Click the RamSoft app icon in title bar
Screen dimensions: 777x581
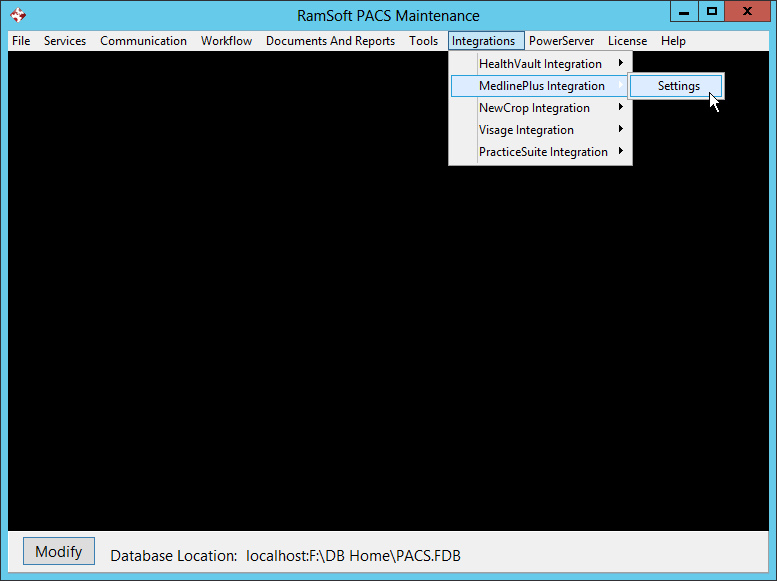tap(17, 15)
